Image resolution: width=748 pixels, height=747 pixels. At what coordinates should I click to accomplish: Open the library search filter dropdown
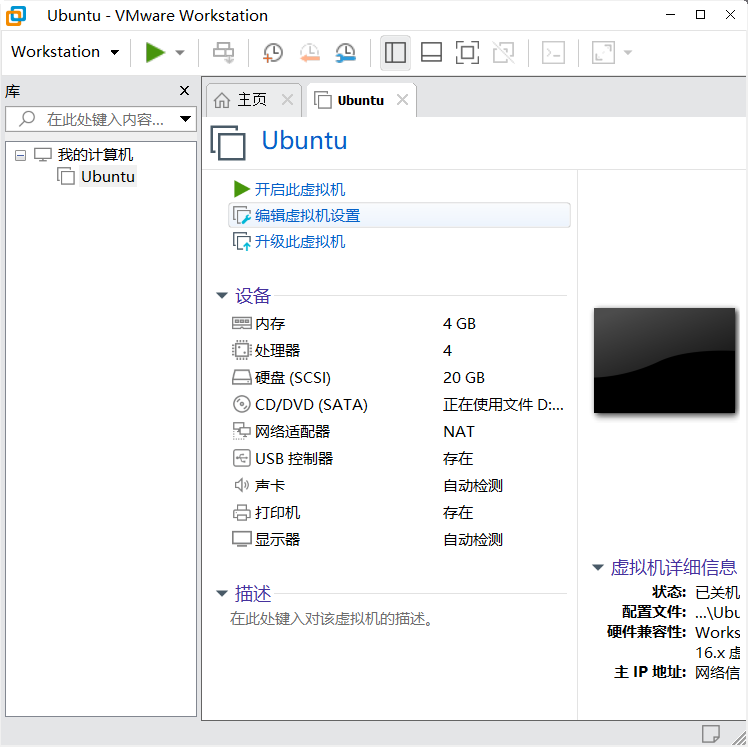[186, 119]
